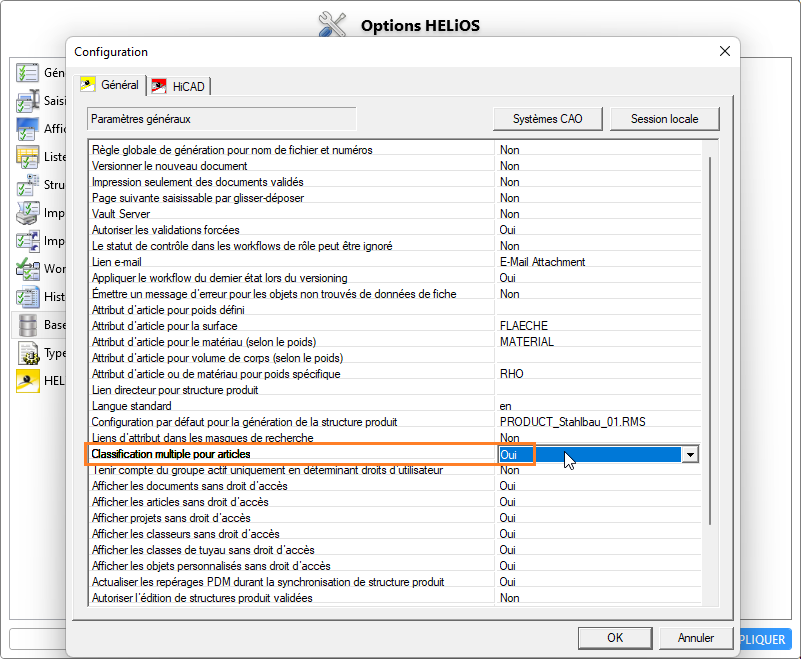Select row "Lien directeur pour structure produit"

click(x=394, y=390)
